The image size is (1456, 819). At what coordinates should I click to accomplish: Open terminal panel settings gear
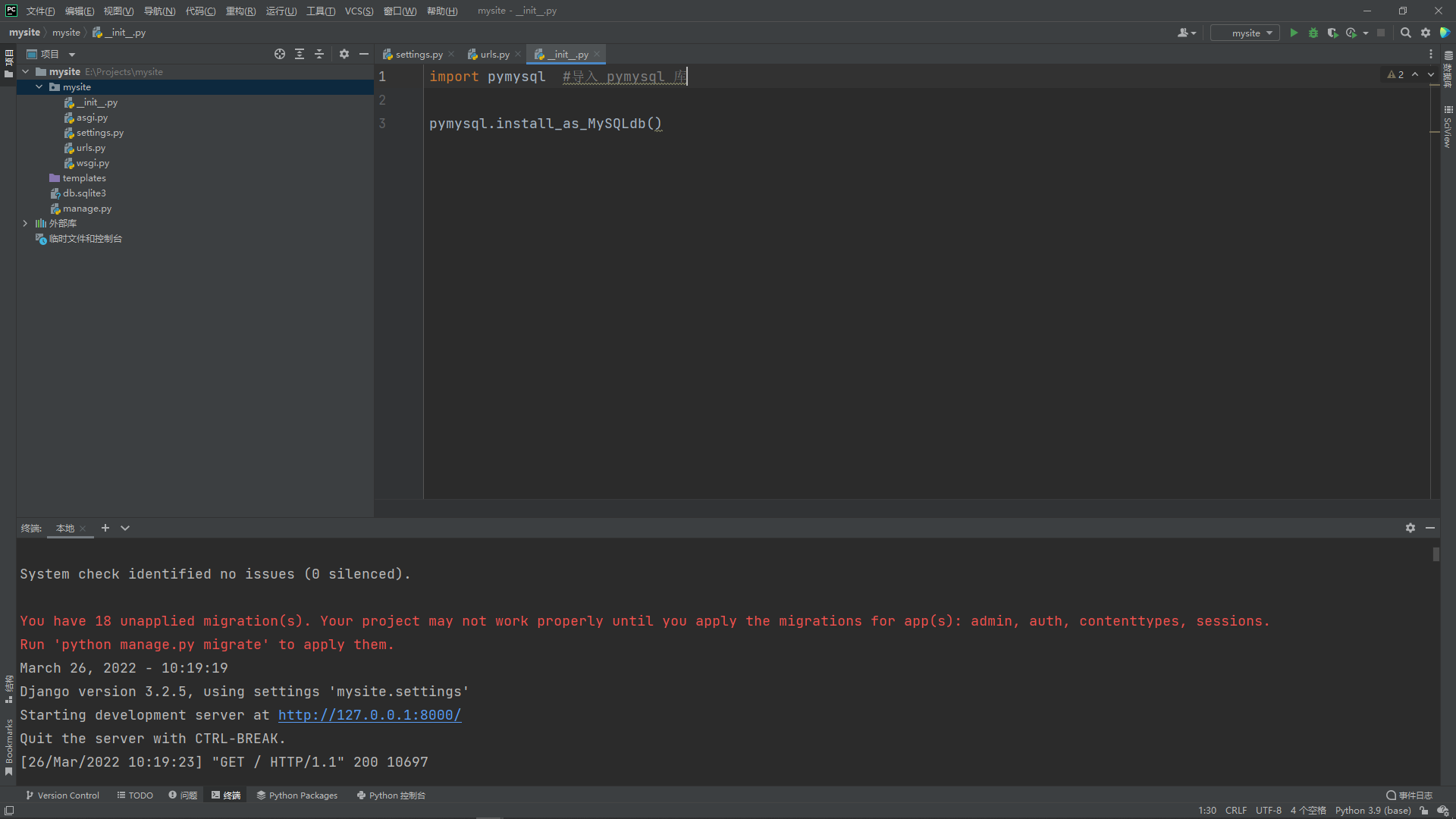(1410, 528)
